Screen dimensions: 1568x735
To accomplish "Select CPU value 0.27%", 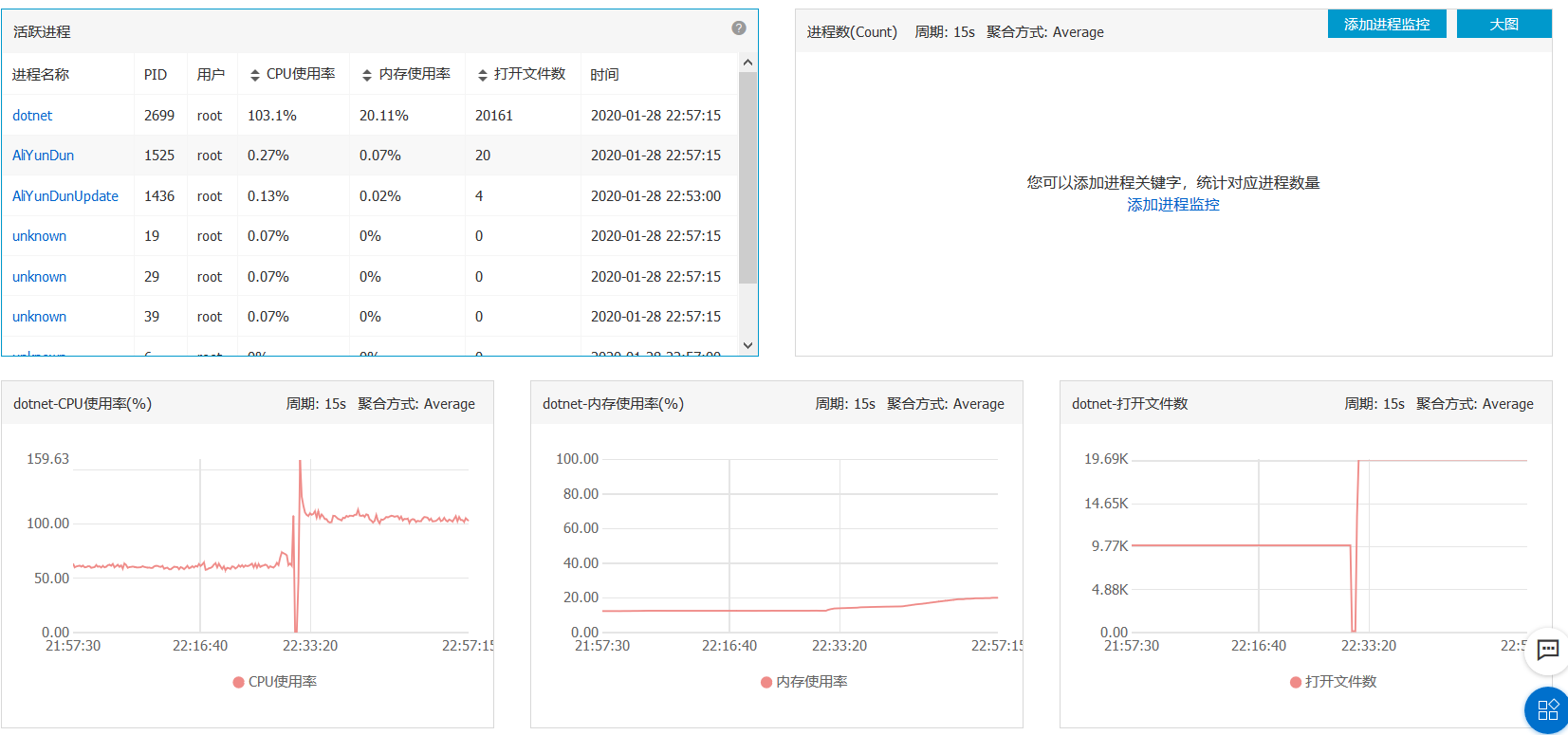I will (268, 156).
